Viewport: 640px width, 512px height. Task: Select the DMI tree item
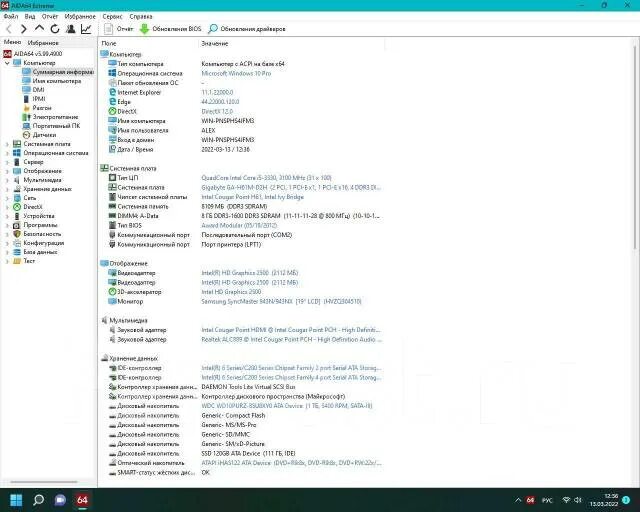click(x=33, y=90)
